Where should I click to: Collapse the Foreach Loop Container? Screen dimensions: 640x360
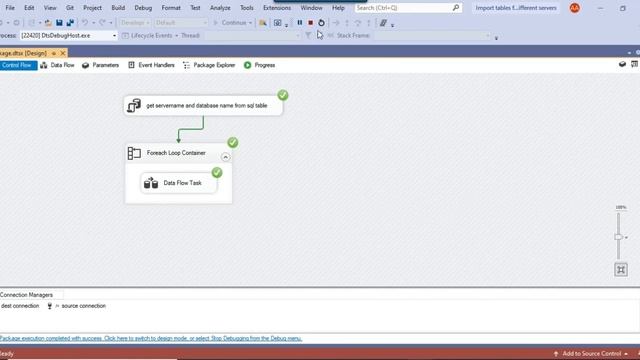tap(225, 157)
